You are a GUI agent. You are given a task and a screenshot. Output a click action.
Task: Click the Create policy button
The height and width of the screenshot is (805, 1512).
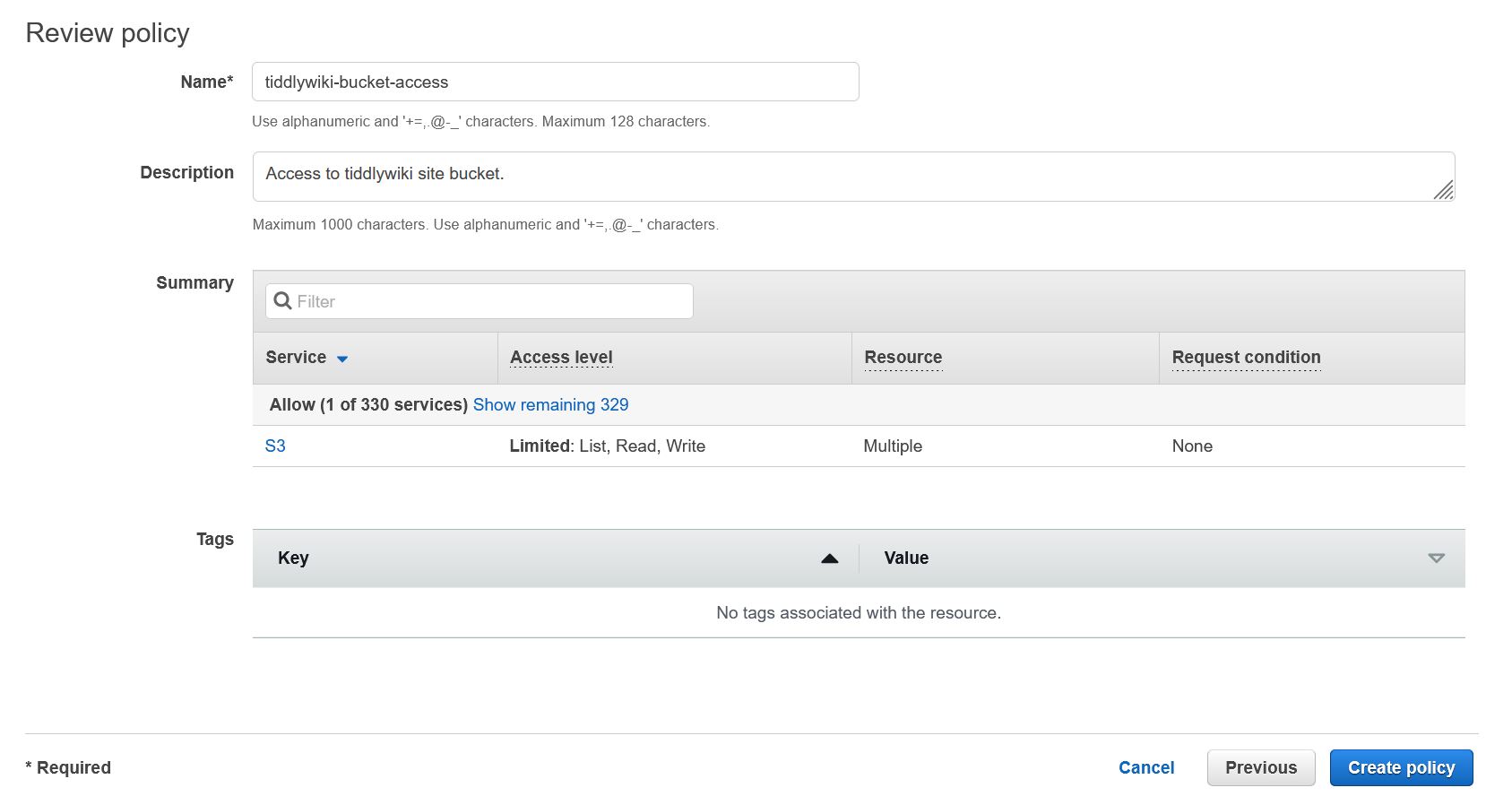(x=1401, y=767)
